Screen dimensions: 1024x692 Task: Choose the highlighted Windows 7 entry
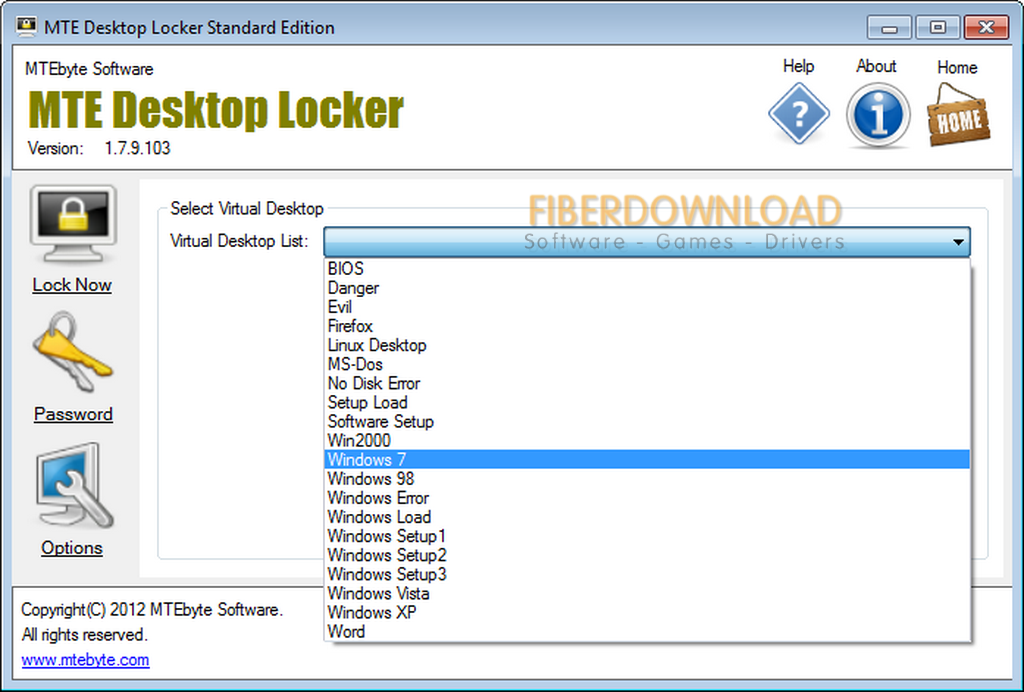[647, 460]
